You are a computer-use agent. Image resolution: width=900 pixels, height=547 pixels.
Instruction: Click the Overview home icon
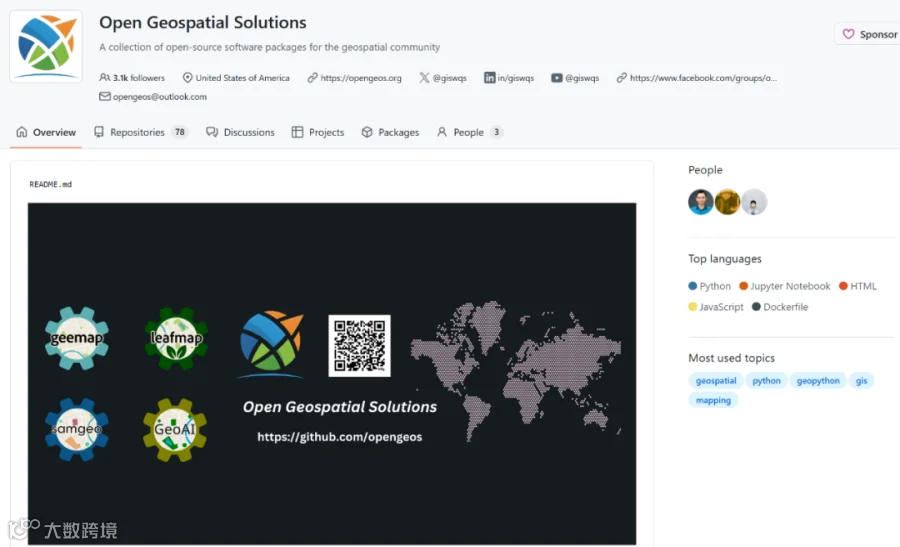(x=22, y=132)
